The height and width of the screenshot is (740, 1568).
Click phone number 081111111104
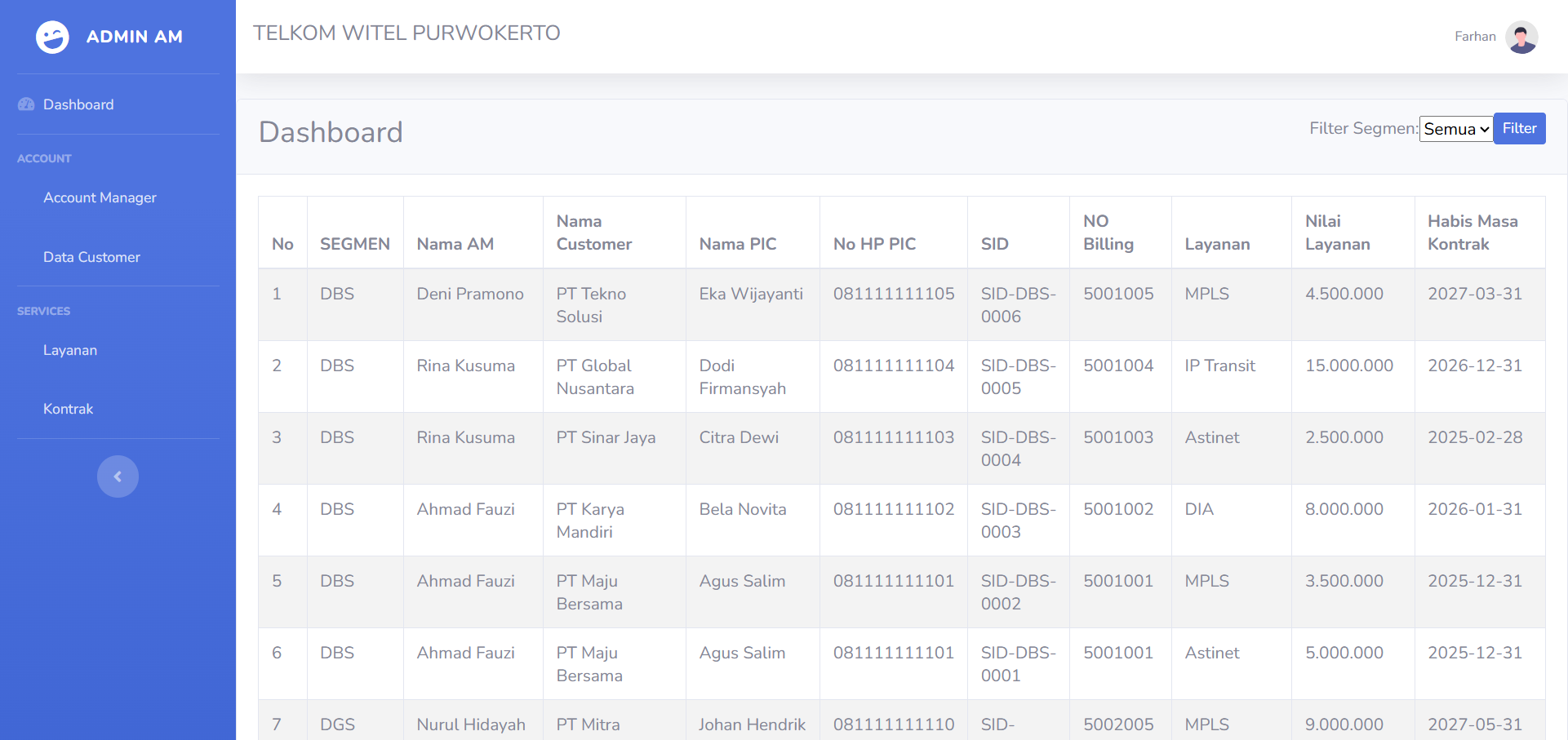tap(894, 366)
